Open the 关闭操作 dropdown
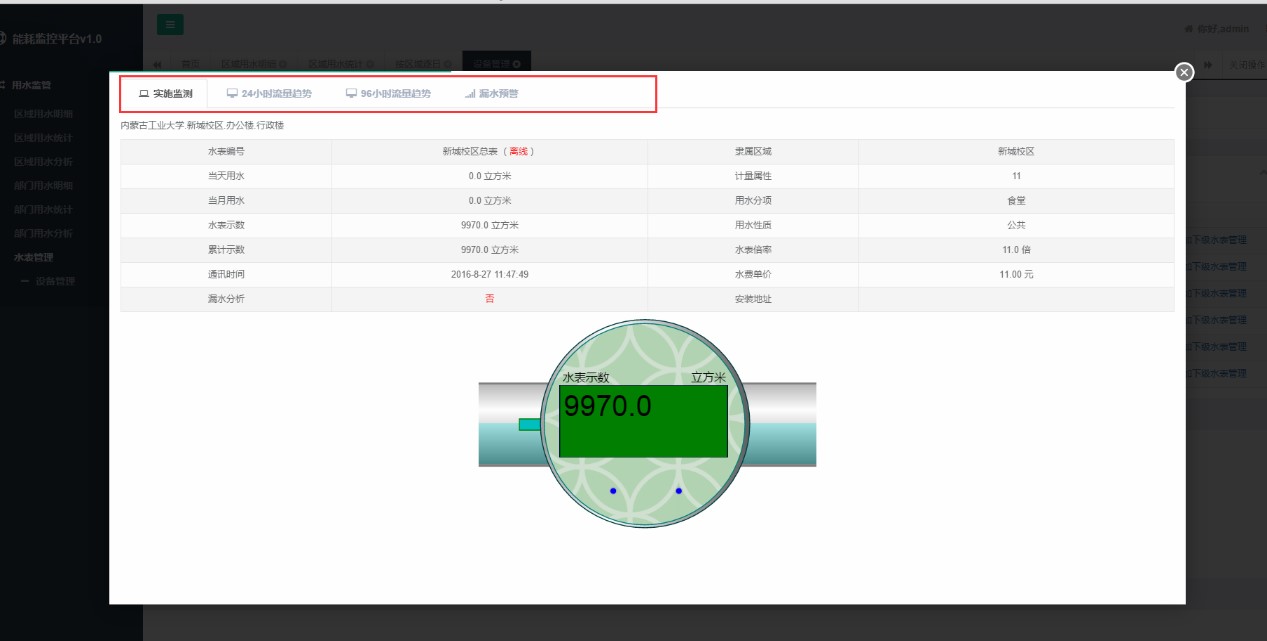 (x=1246, y=64)
